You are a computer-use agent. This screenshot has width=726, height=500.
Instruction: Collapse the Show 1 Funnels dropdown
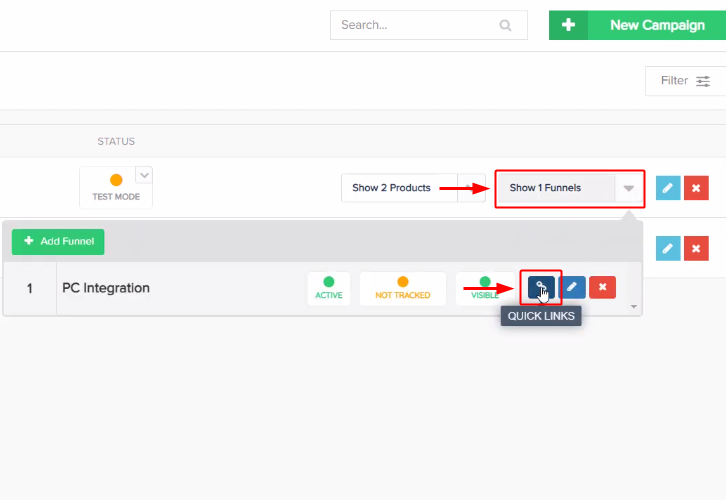tap(628, 188)
